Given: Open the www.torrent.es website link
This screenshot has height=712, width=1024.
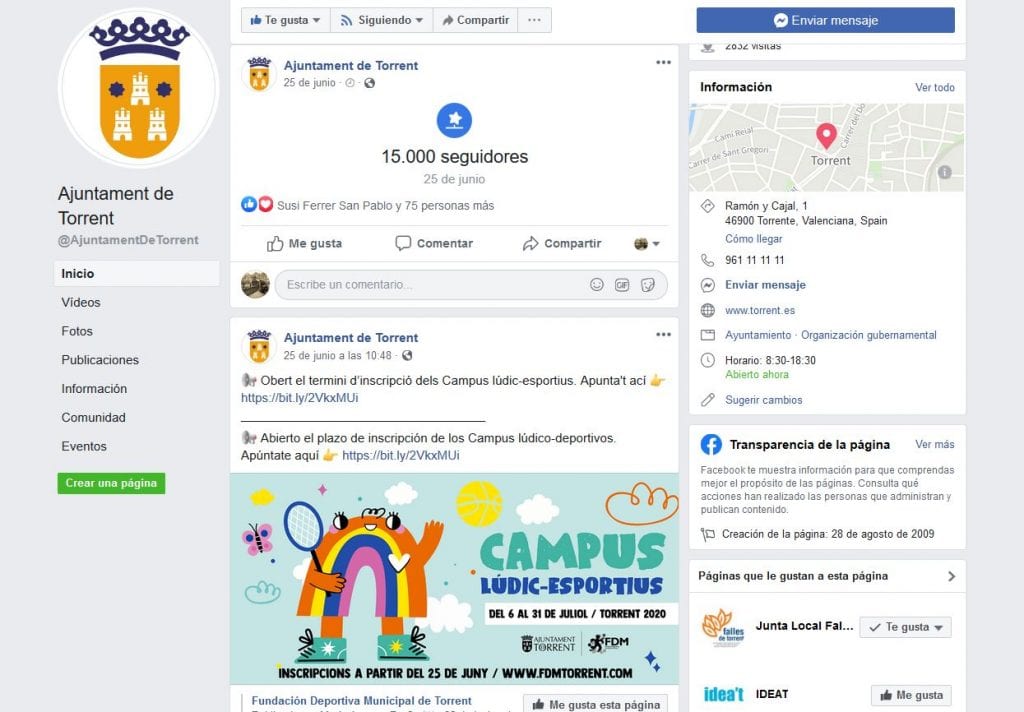Looking at the screenshot, I should tap(760, 310).
